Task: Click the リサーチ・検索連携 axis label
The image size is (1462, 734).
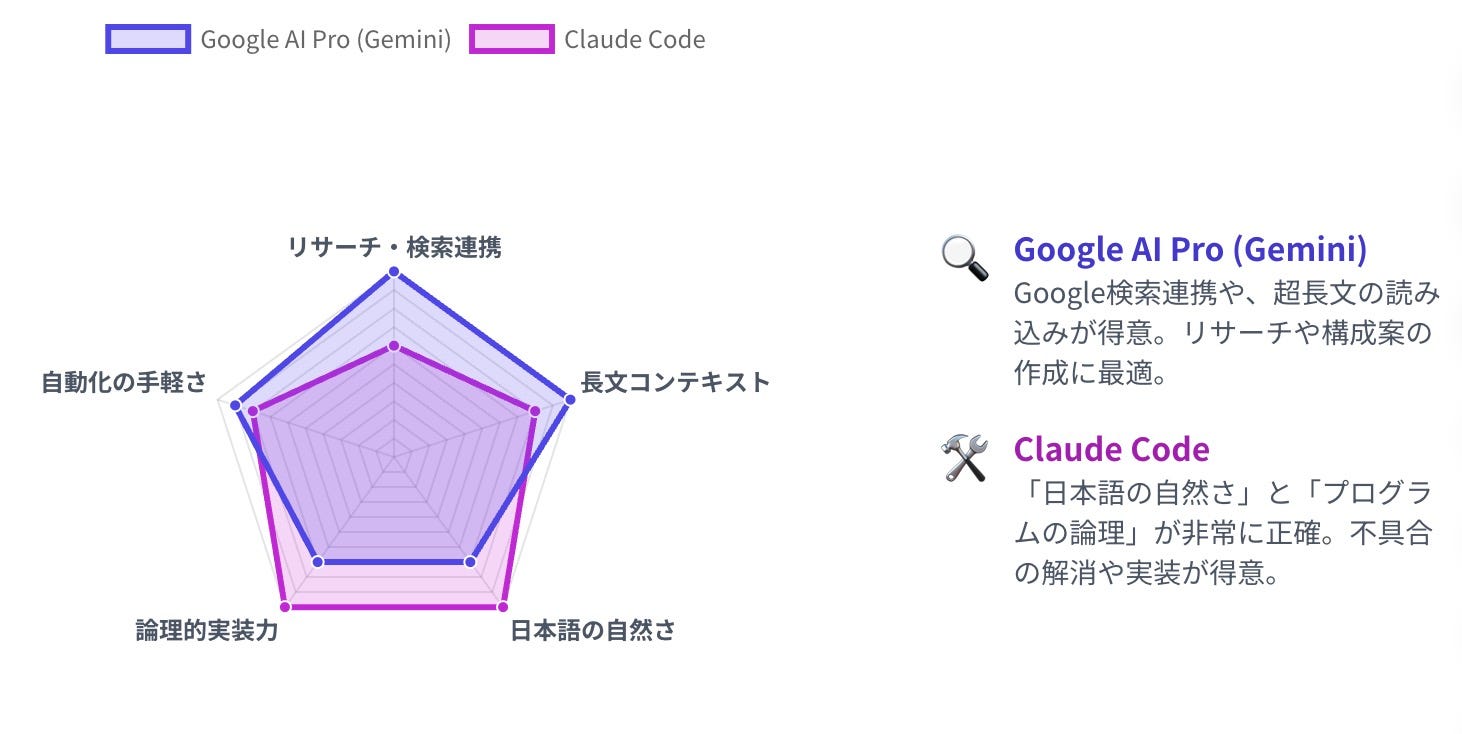Action: click(394, 247)
